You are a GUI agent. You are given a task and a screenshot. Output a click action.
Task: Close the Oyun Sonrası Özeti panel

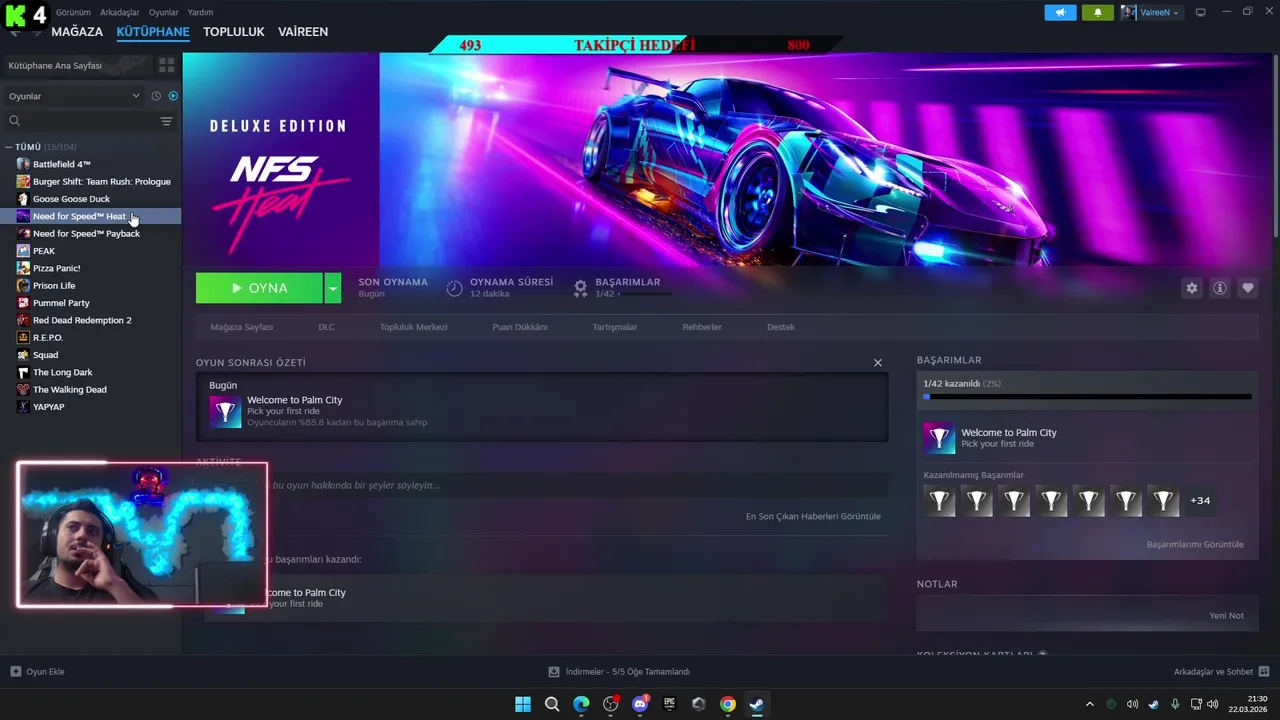pyautogui.click(x=878, y=363)
